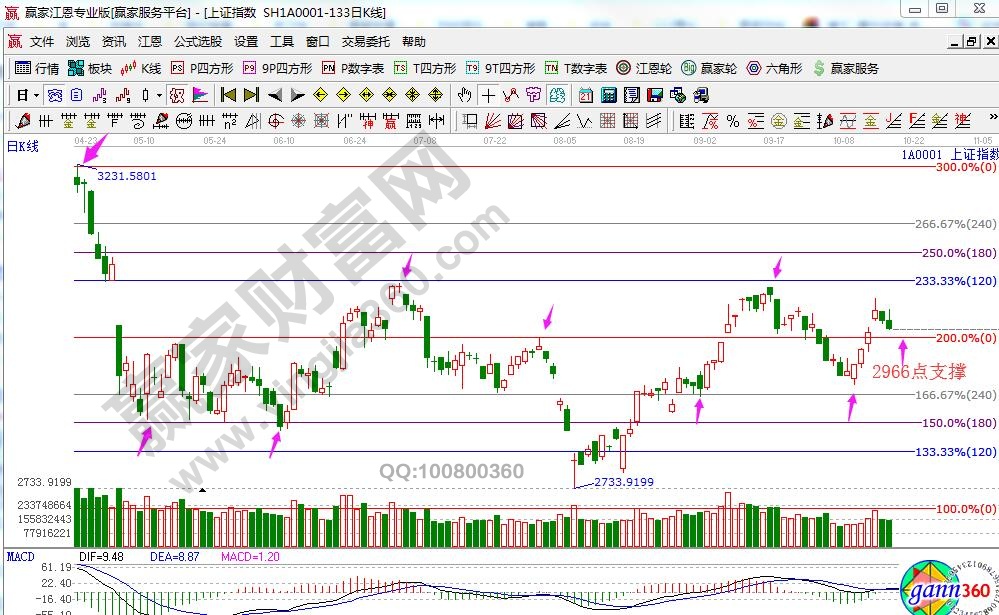999x615 pixels.
Task: Open the 六角形 hexagon tool
Action: tap(773, 68)
